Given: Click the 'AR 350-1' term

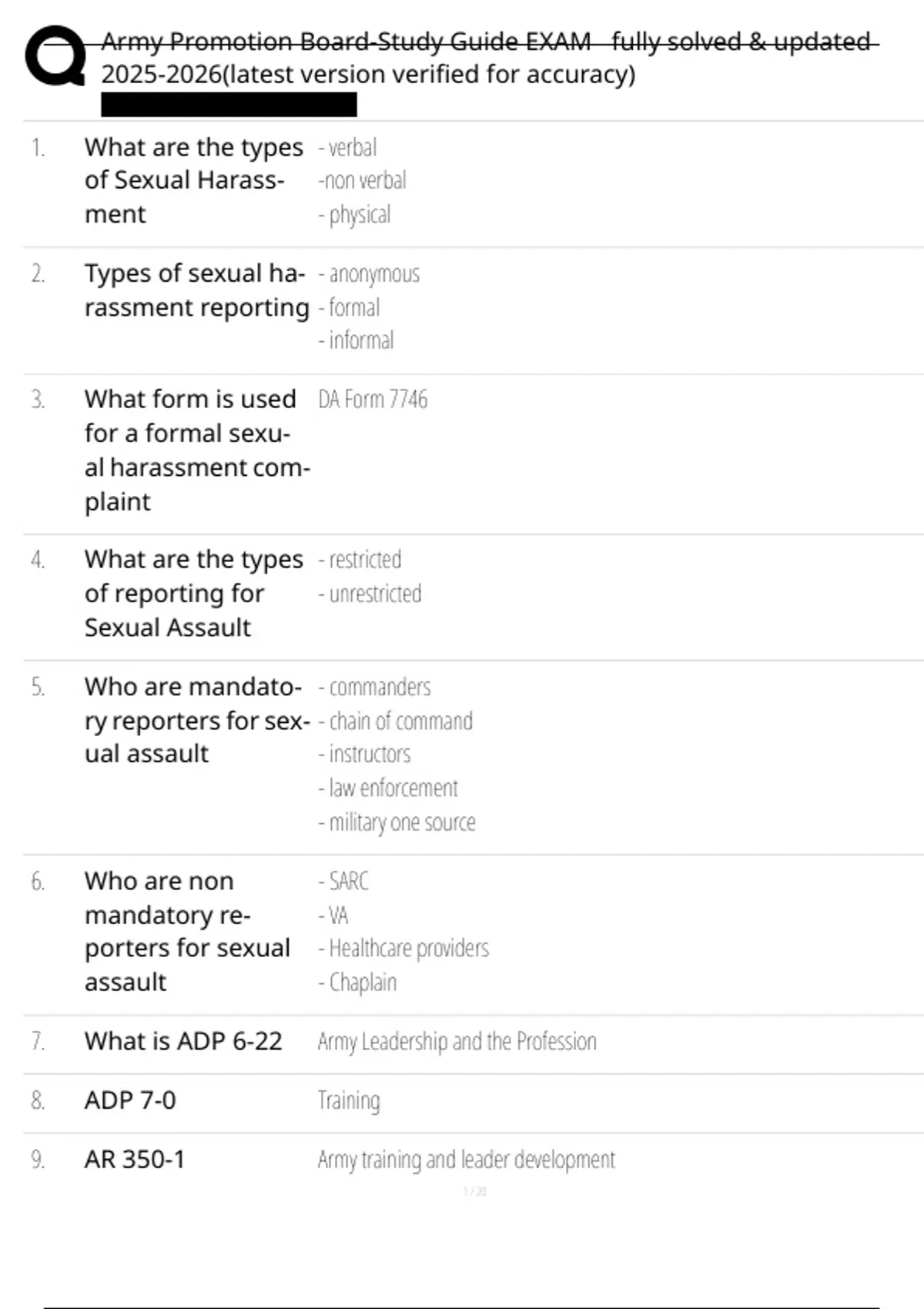Looking at the screenshot, I should tap(135, 1160).
